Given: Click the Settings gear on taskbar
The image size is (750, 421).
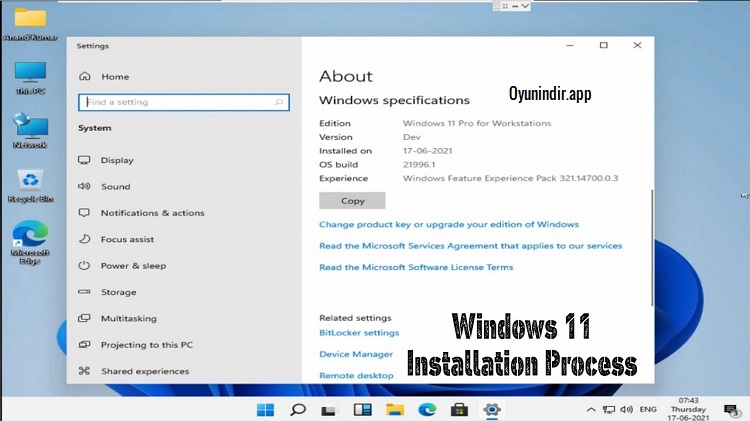Looking at the screenshot, I should pyautogui.click(x=492, y=410).
